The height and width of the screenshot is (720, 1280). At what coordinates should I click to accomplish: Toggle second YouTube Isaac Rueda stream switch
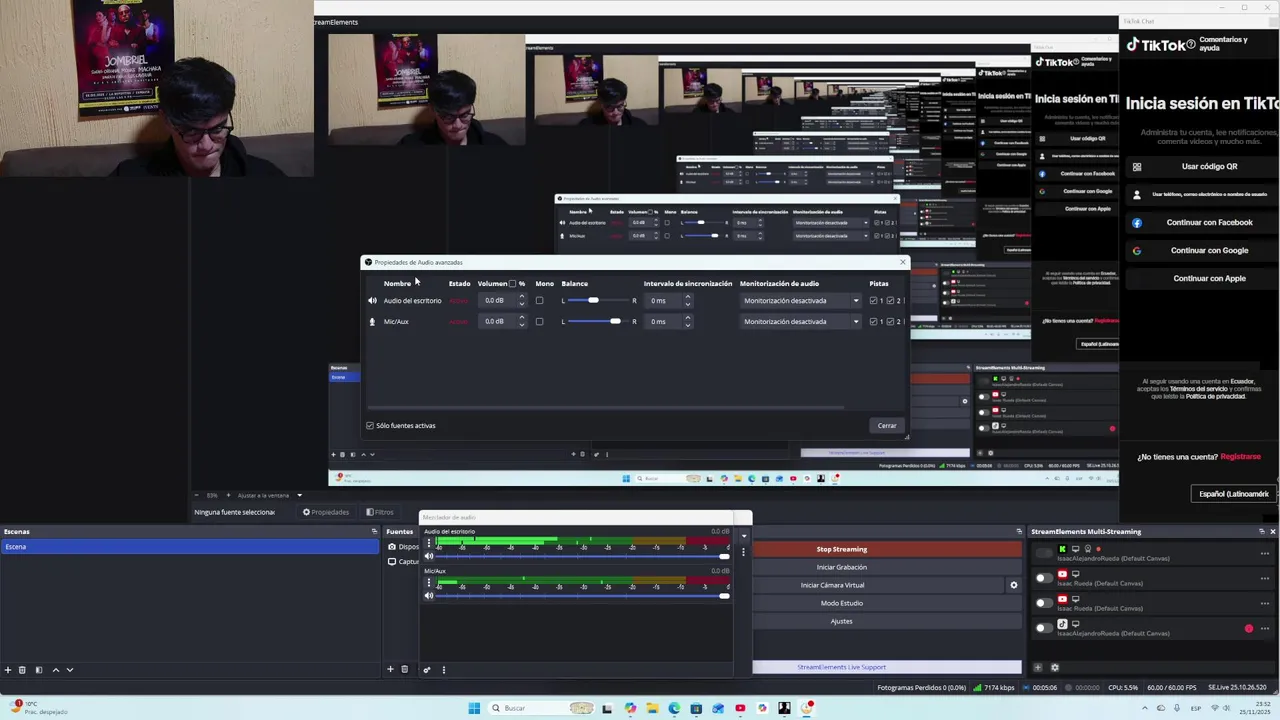1044,602
